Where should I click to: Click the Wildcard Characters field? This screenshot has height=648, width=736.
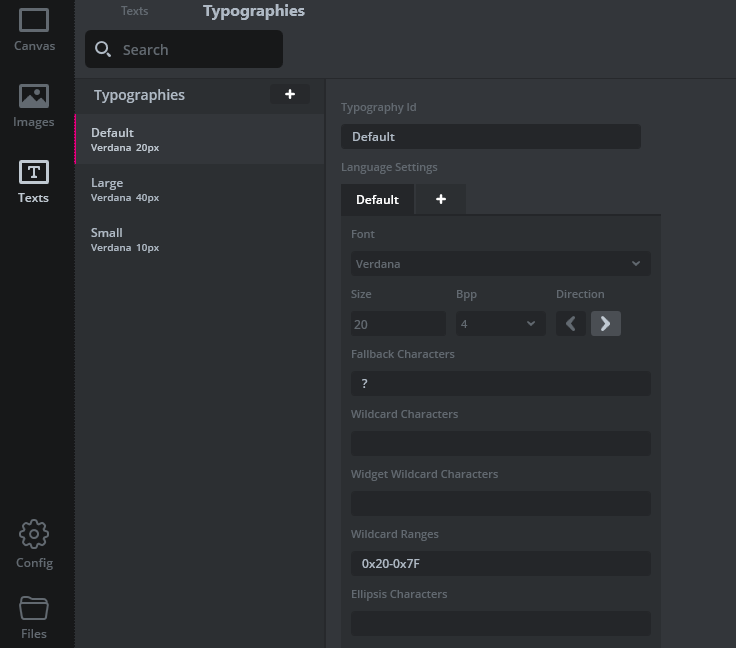click(x=500, y=444)
